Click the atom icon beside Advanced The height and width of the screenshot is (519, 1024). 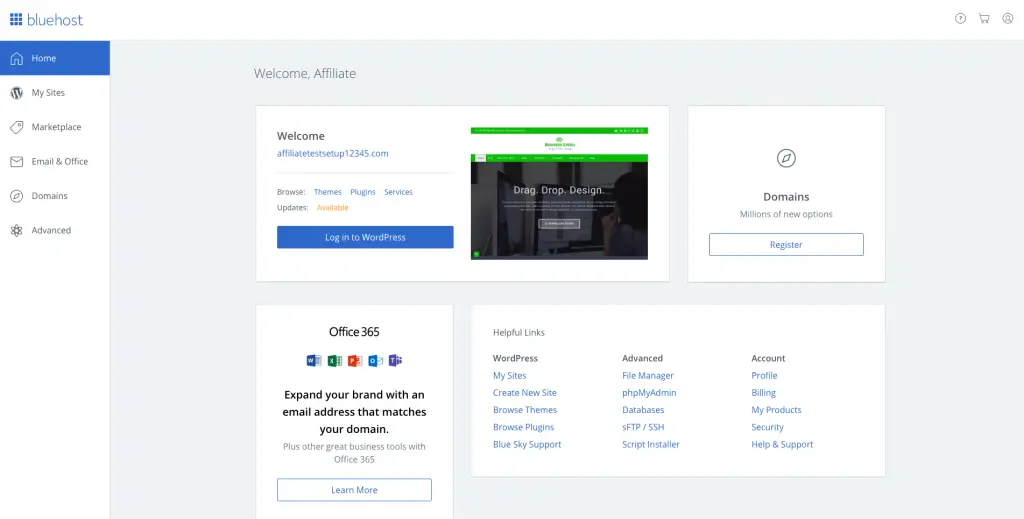[x=17, y=230]
